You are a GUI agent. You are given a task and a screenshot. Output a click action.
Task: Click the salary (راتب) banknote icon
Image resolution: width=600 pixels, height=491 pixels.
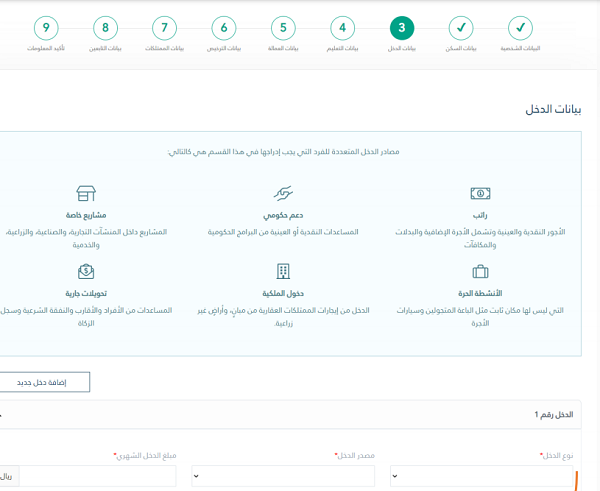click(480, 193)
